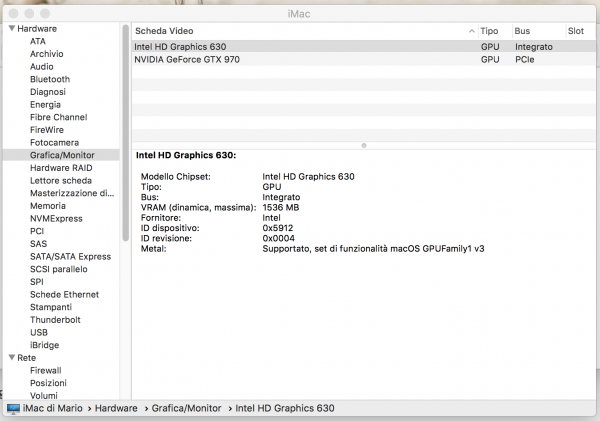Click the Bus column header
This screenshot has height=421, width=600.
coord(523,32)
